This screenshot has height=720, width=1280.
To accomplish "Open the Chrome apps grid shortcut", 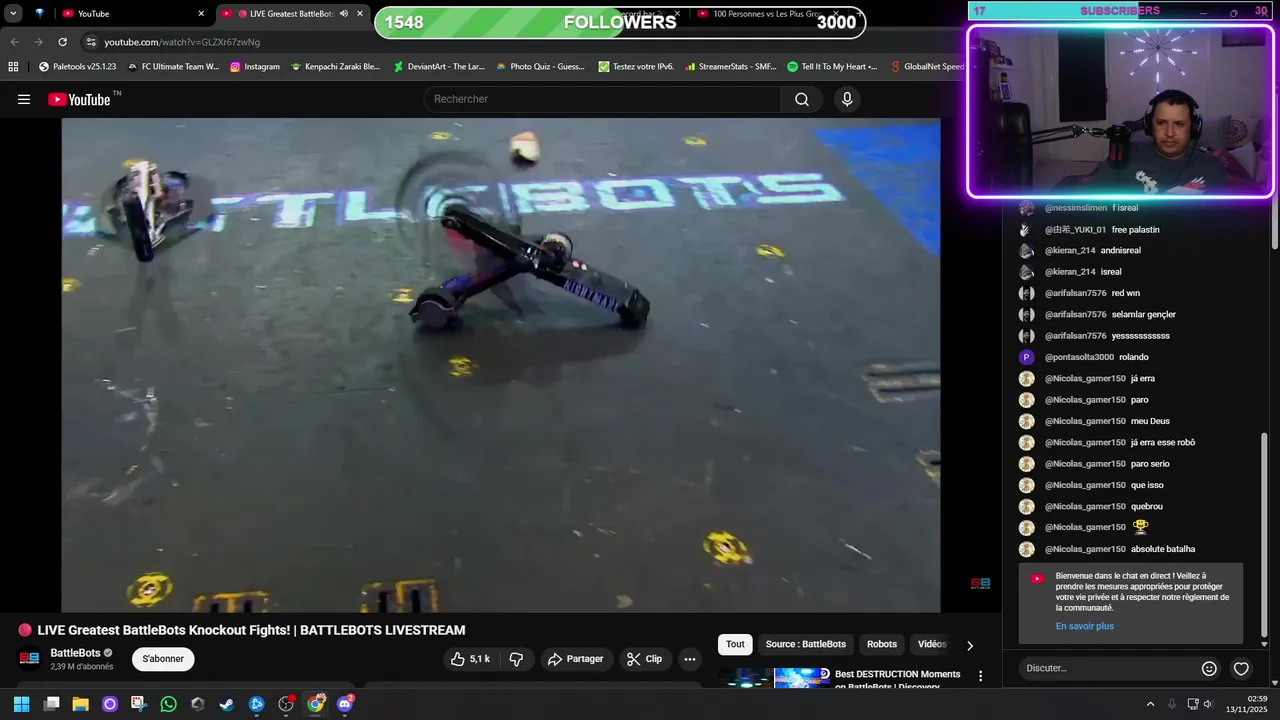I will click(13, 67).
